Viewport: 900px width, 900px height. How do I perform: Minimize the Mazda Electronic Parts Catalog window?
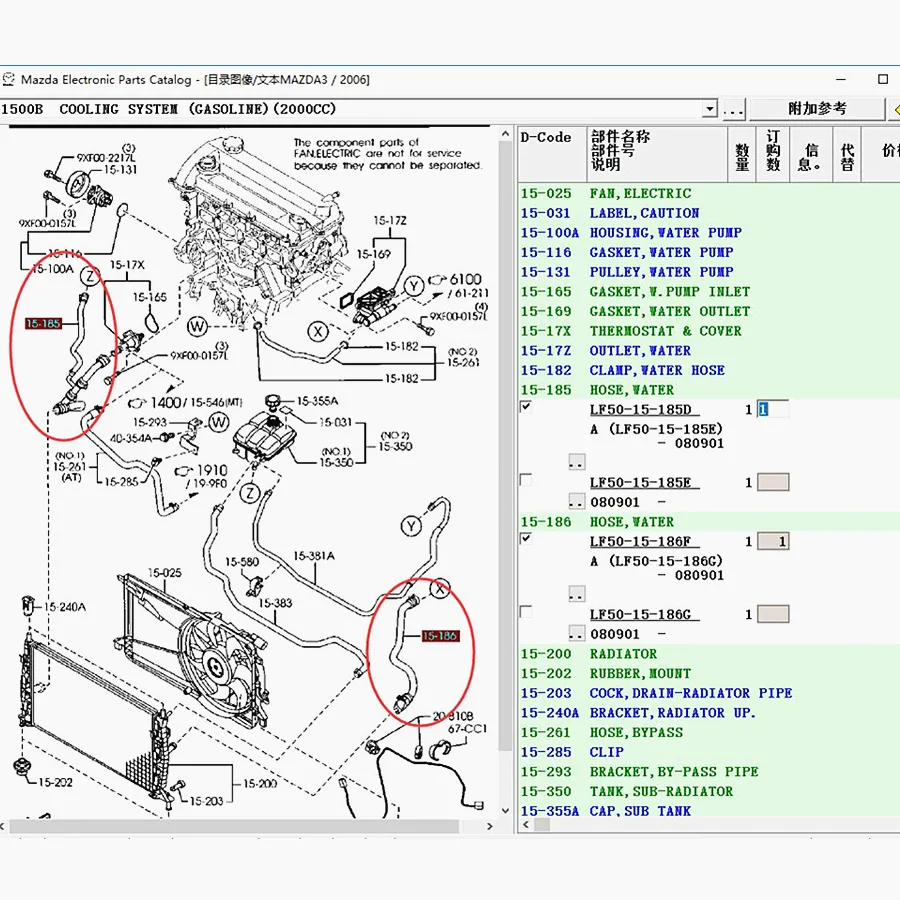(841, 79)
